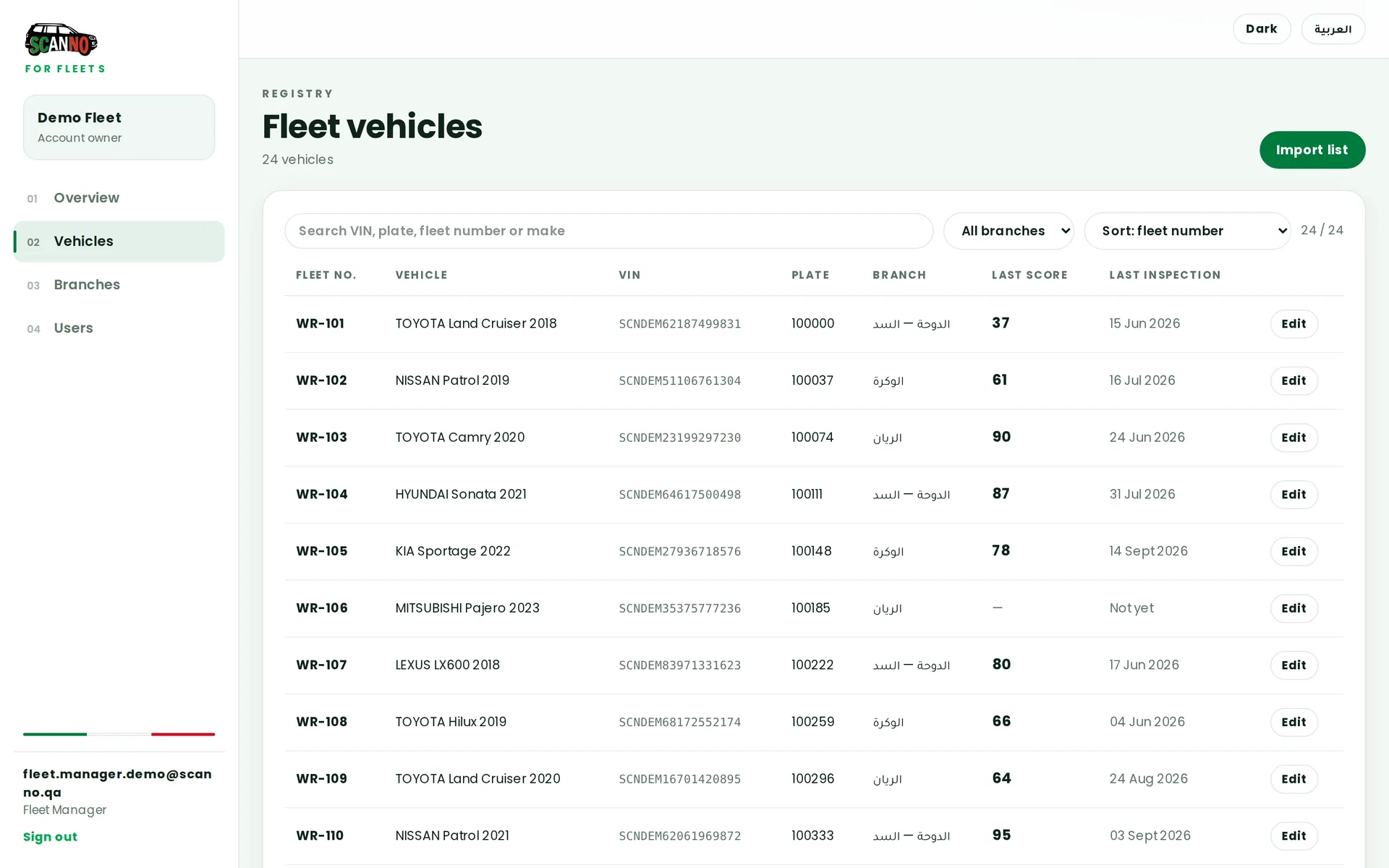Image resolution: width=1389 pixels, height=868 pixels.
Task: Select score 95 for WR-110
Action: (x=1001, y=835)
